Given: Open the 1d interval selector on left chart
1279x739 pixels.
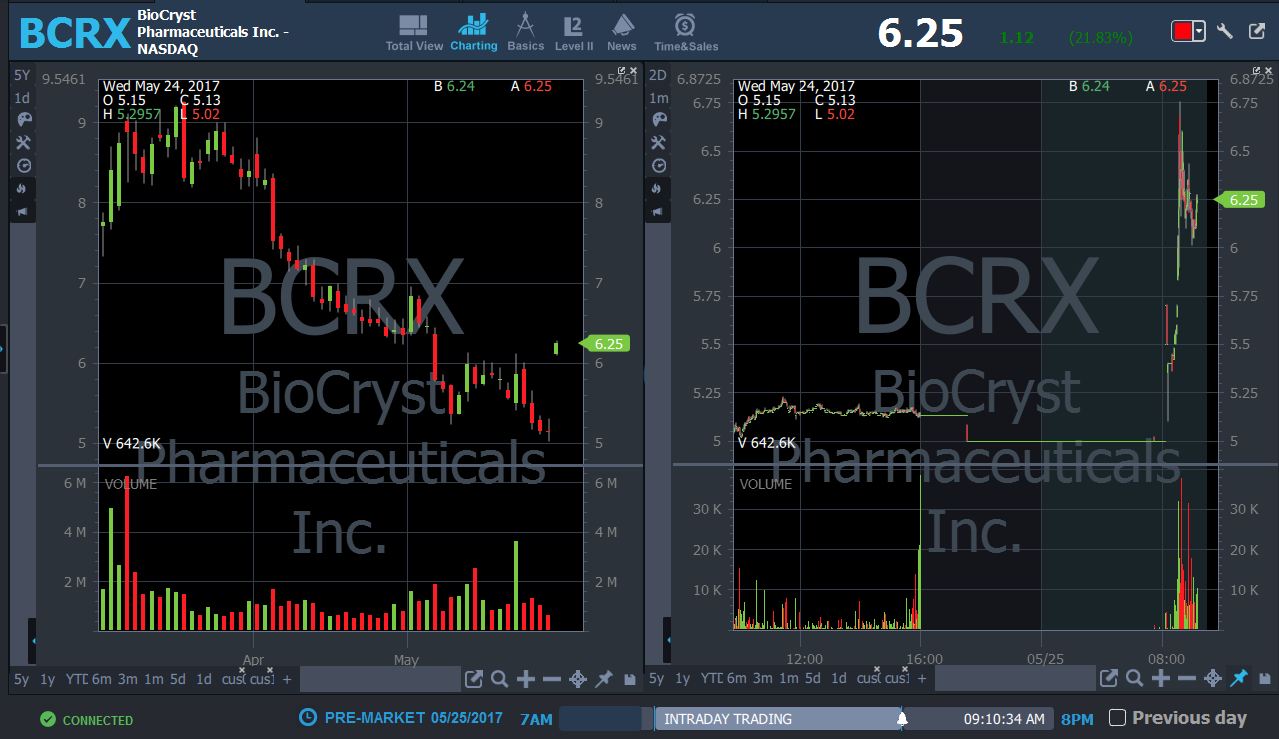Looking at the screenshot, I should pyautogui.click(x=22, y=98).
